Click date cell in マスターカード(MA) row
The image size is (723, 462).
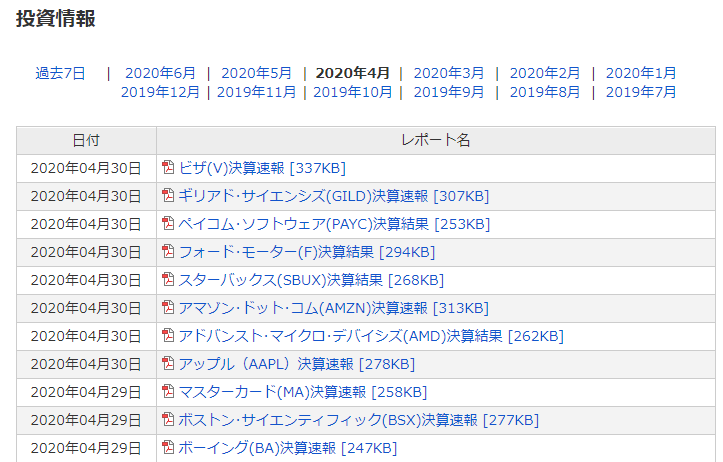[x=86, y=392]
